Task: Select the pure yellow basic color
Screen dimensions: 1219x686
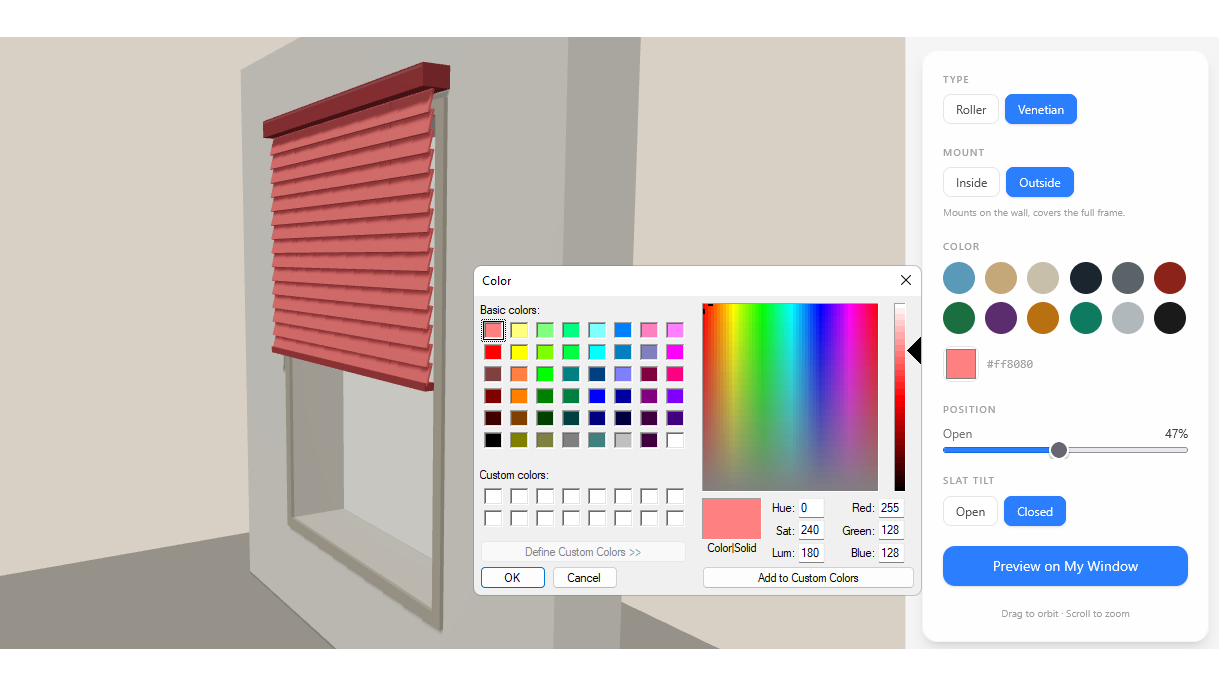Action: [519, 352]
